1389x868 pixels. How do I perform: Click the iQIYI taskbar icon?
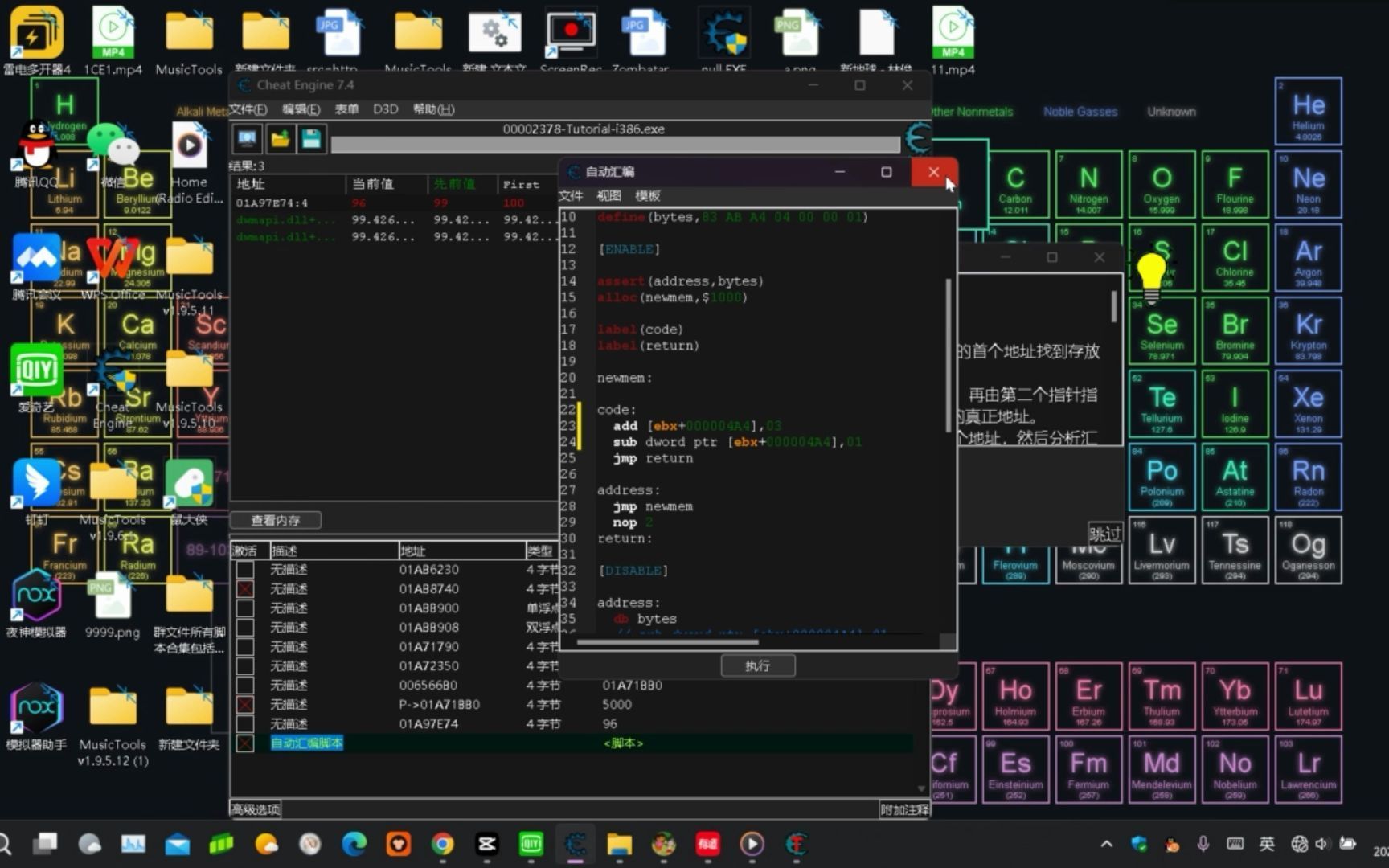[531, 844]
